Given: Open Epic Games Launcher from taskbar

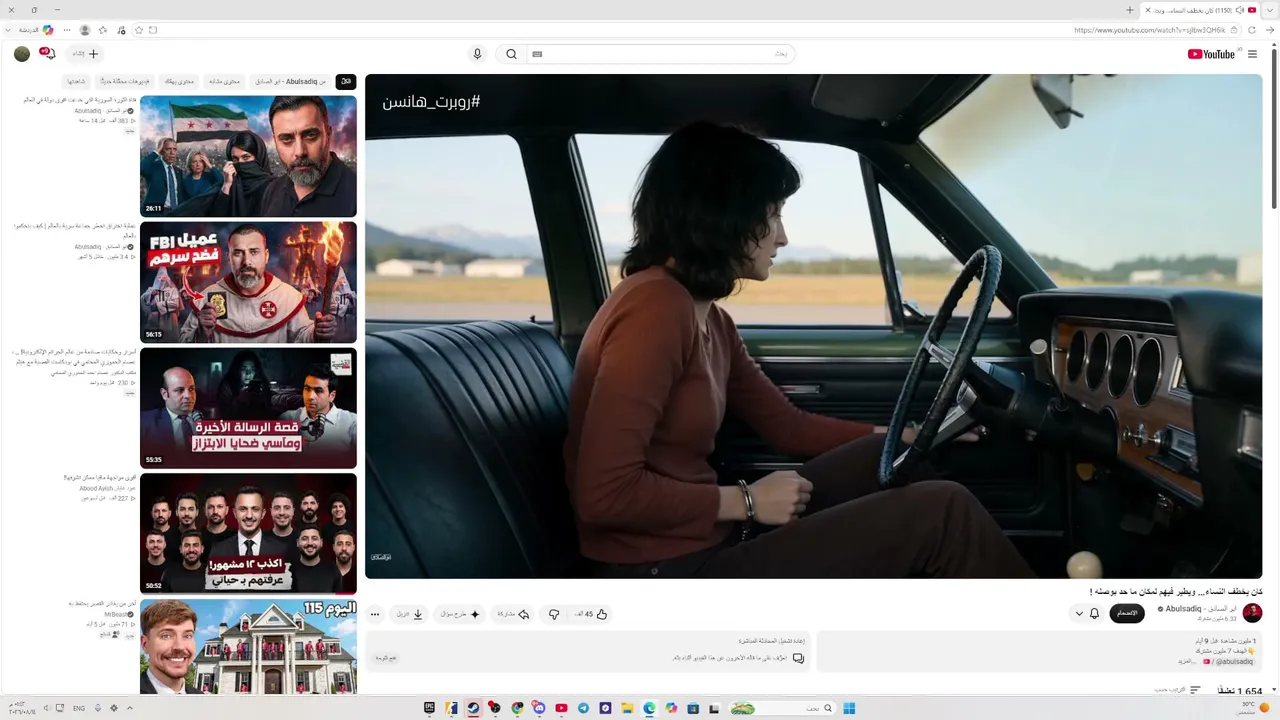Looking at the screenshot, I should point(429,708).
